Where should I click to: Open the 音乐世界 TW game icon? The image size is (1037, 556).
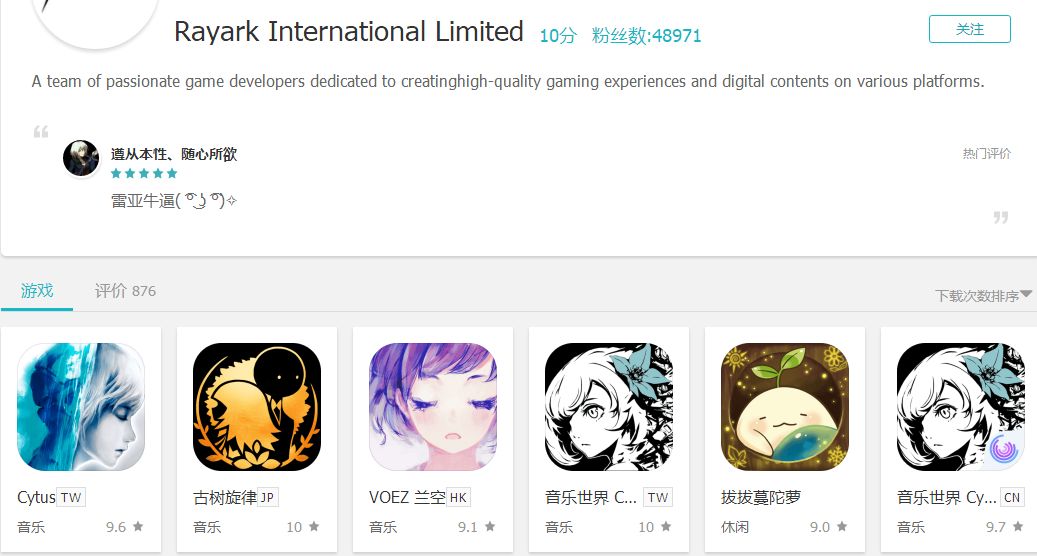pos(608,407)
